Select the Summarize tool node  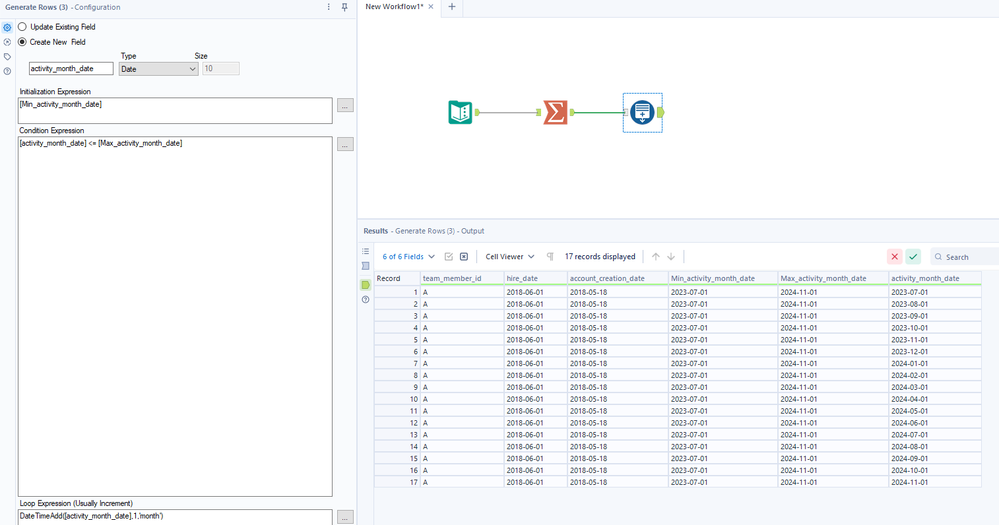[x=555, y=112]
